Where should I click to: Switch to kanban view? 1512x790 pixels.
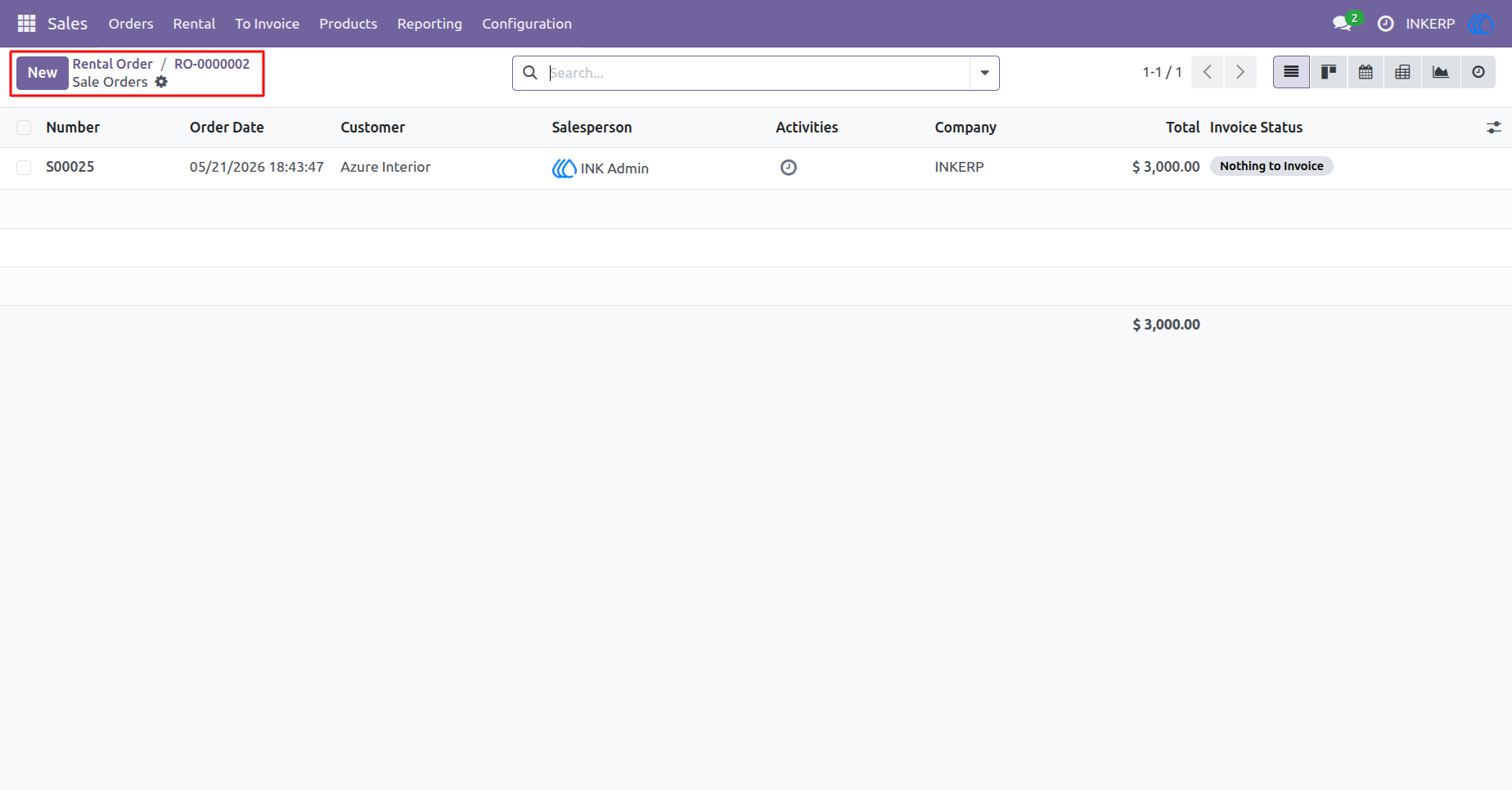(1329, 72)
